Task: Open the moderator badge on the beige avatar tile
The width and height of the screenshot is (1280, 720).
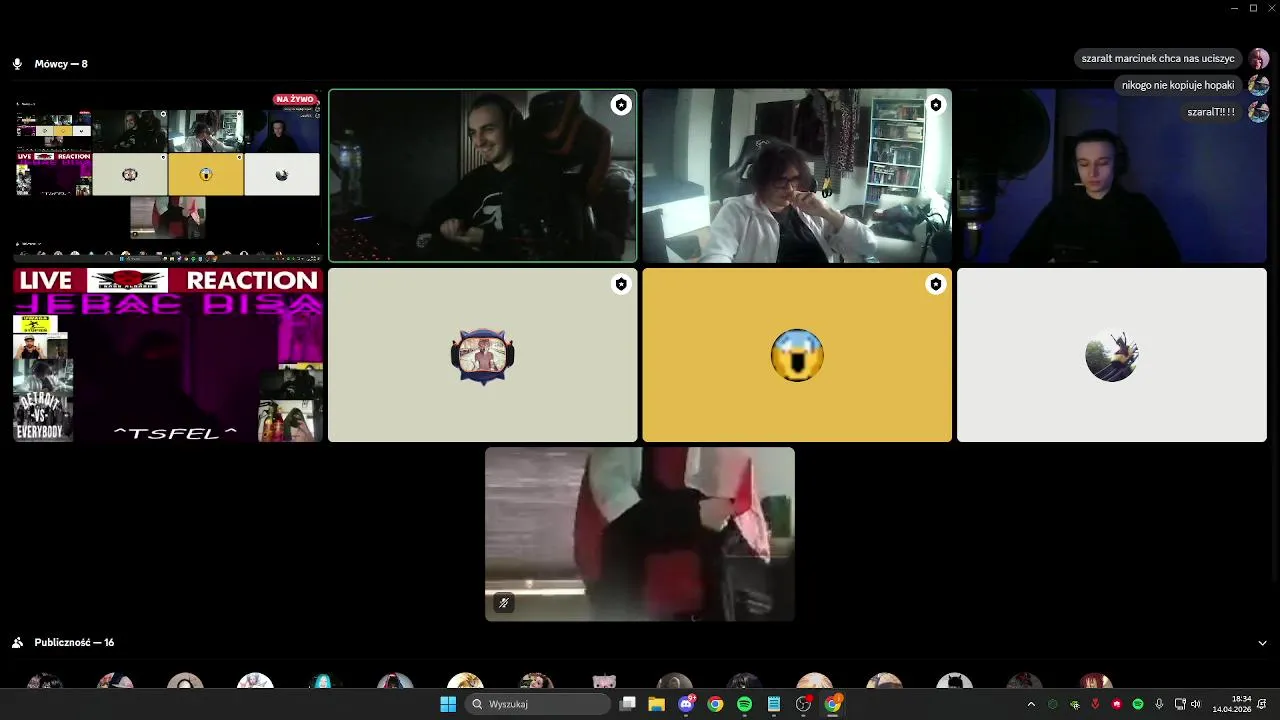Action: point(621,285)
